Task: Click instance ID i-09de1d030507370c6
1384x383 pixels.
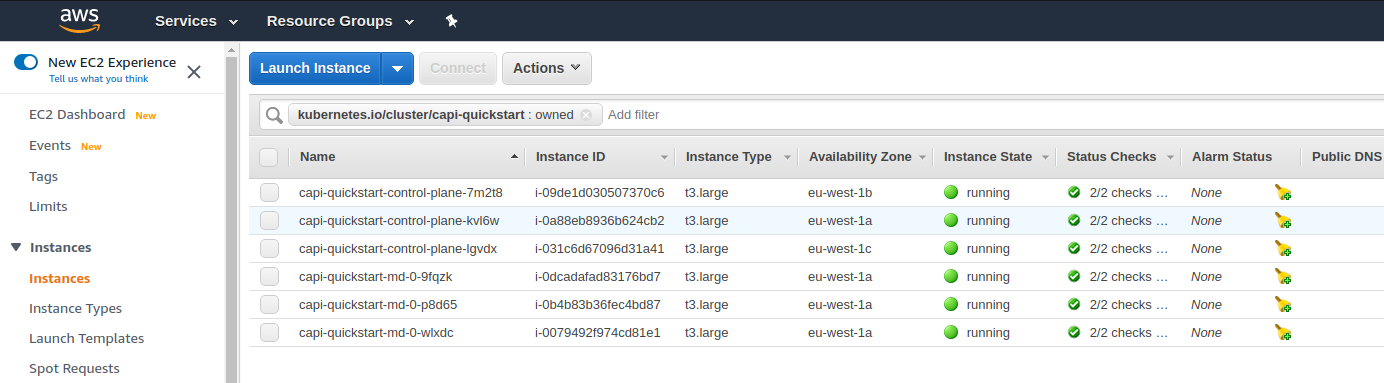Action: pos(600,193)
